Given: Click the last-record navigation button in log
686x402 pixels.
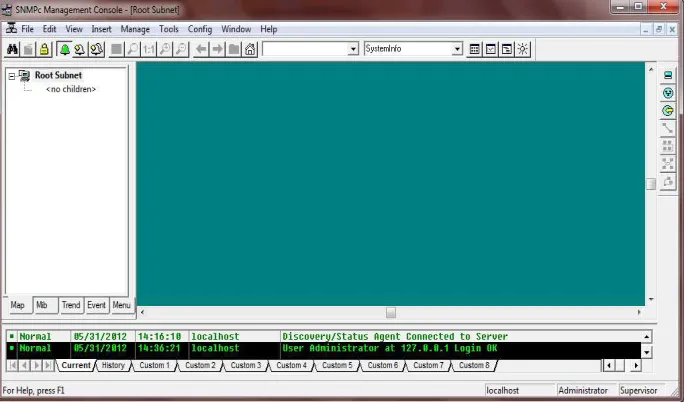Looking at the screenshot, I should pos(48,365).
